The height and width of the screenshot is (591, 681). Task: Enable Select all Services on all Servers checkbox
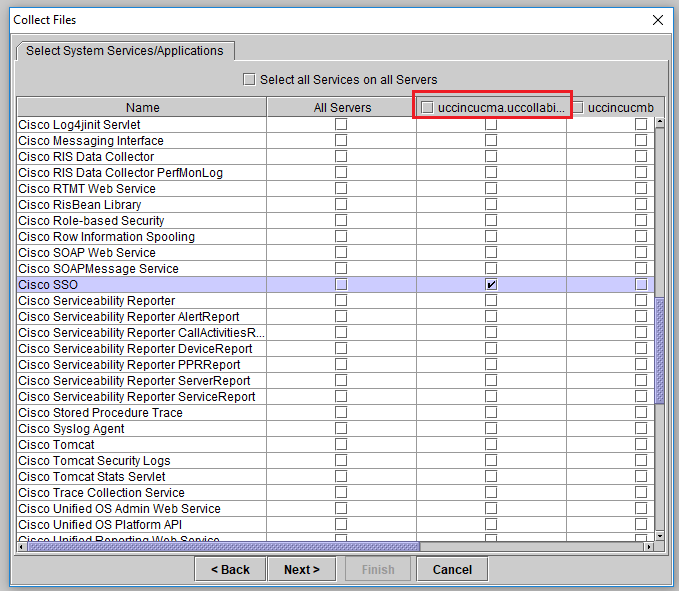pos(249,80)
